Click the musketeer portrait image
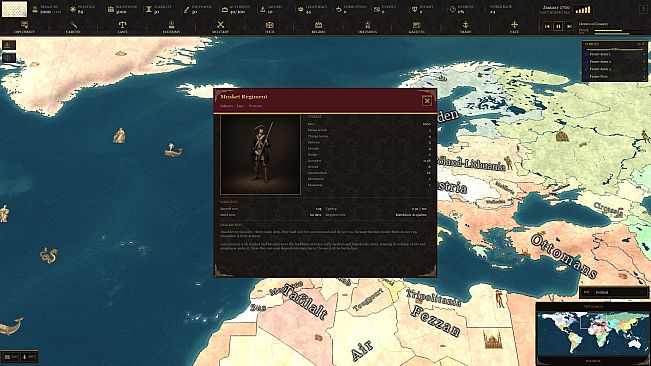This screenshot has height=366, width=651. (260, 155)
